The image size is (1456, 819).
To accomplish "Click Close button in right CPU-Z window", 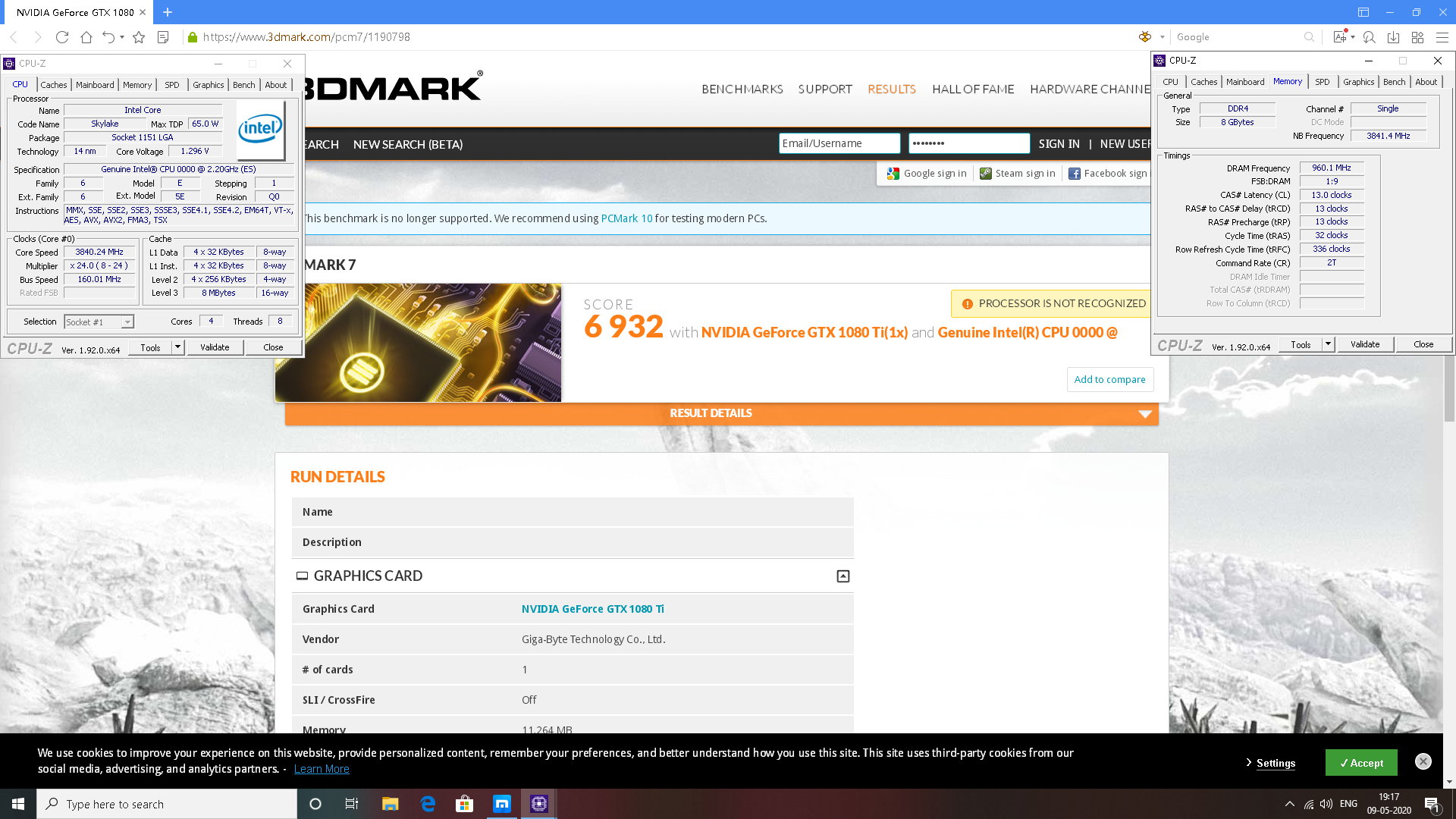I will pos(1423,344).
